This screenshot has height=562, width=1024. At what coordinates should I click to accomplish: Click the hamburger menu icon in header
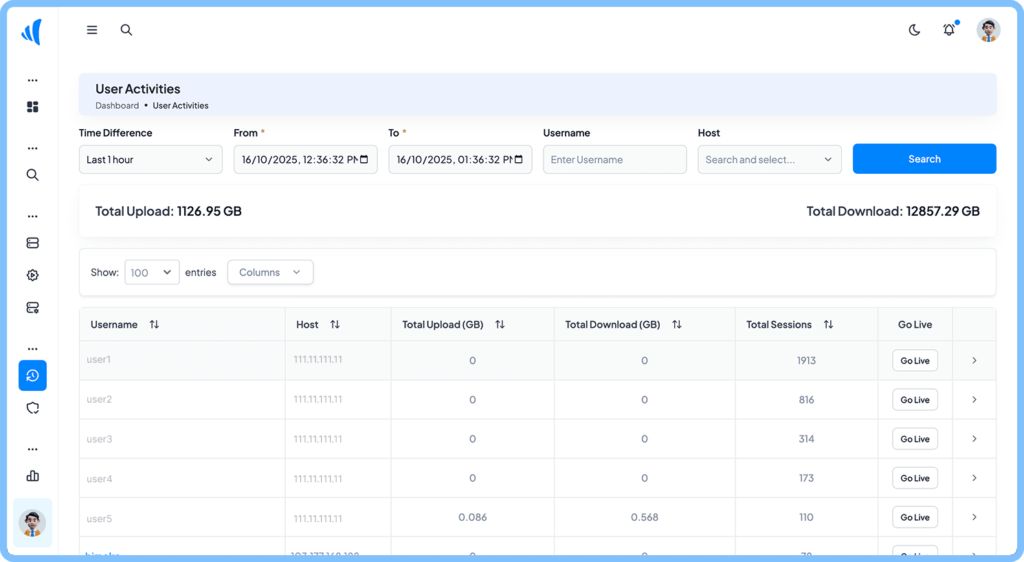pyautogui.click(x=92, y=30)
